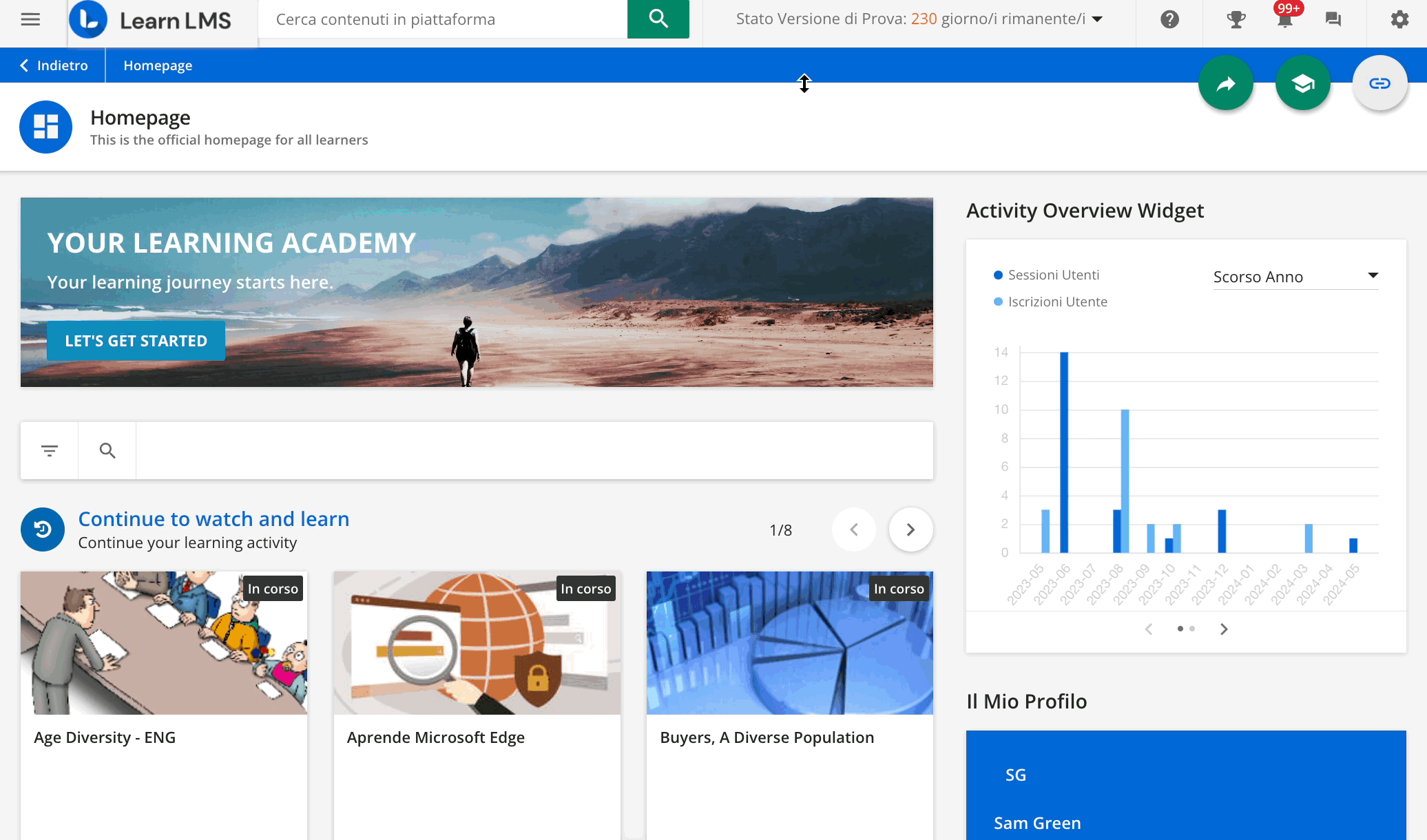Screen dimensions: 1427x840
Task: Click LET'S GET STARTED button
Action: pos(136,341)
